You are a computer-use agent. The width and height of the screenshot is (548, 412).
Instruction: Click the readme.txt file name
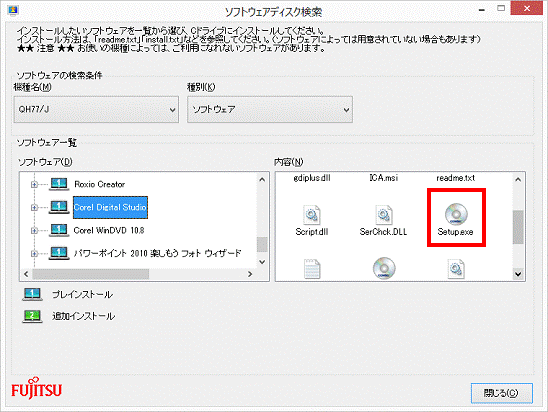[456, 178]
